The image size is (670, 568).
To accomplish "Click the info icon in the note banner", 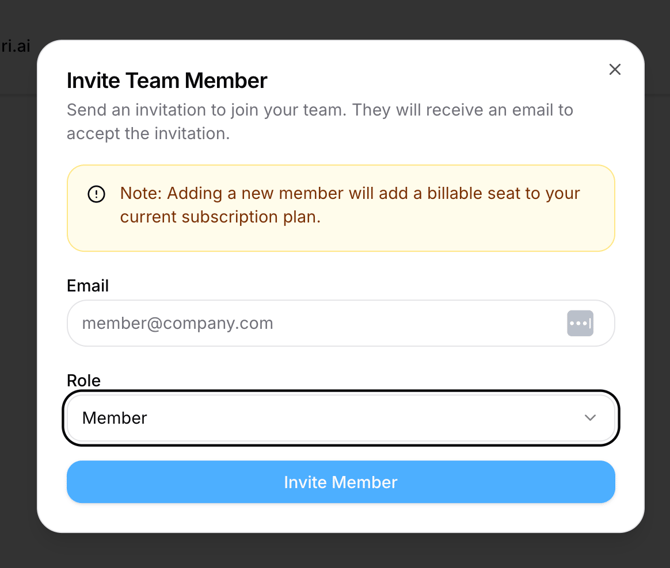I will [x=96, y=194].
